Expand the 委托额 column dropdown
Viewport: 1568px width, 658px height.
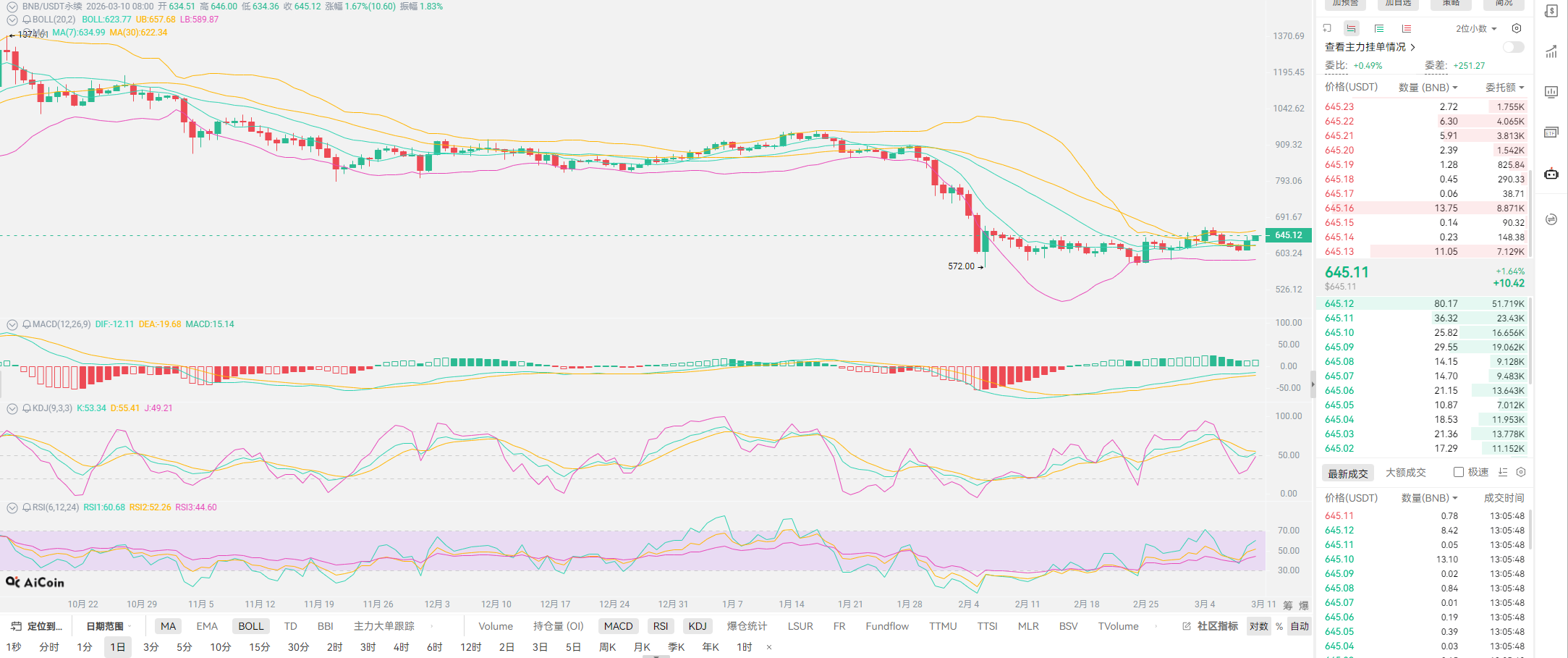click(1505, 88)
